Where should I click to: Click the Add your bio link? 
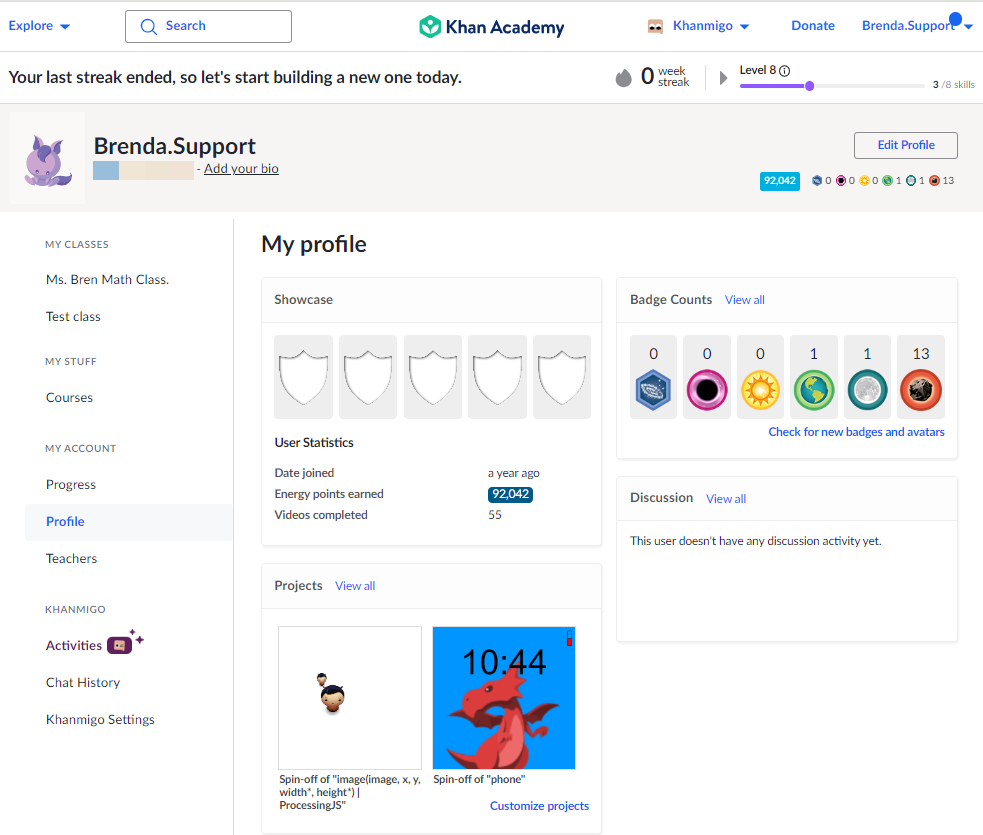point(241,169)
